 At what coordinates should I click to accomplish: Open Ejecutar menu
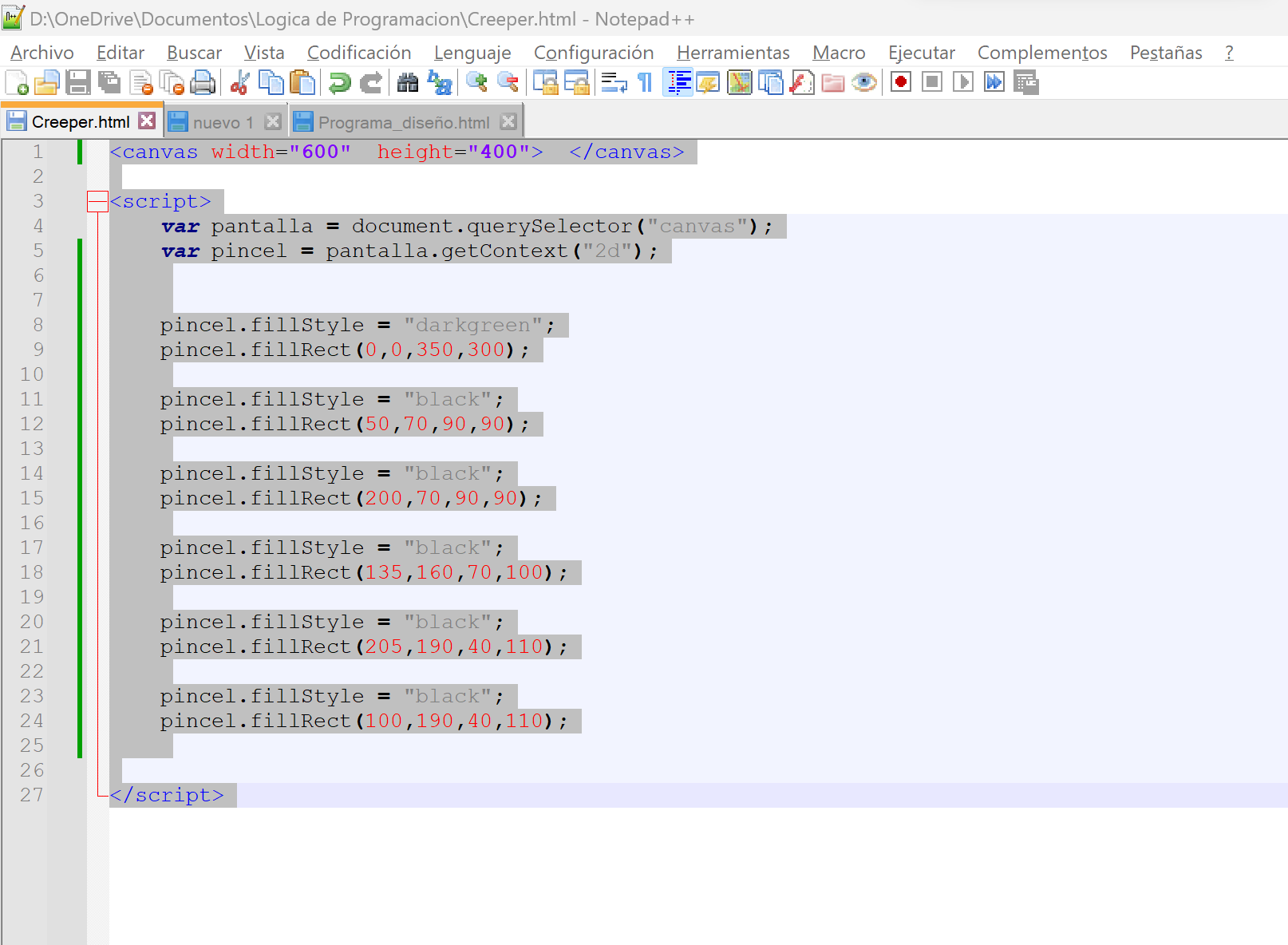[x=922, y=53]
